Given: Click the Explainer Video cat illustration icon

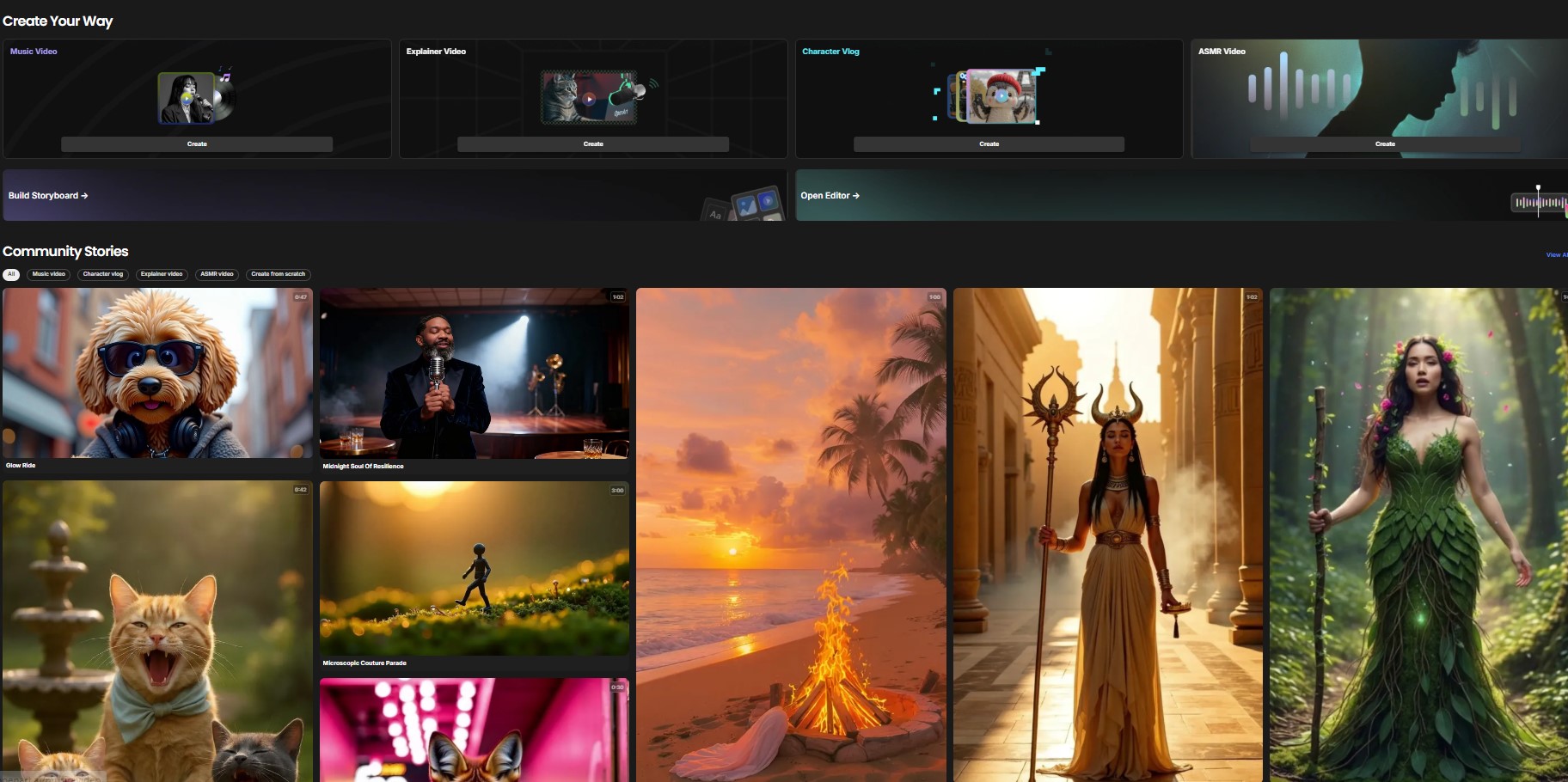Looking at the screenshot, I should (593, 97).
